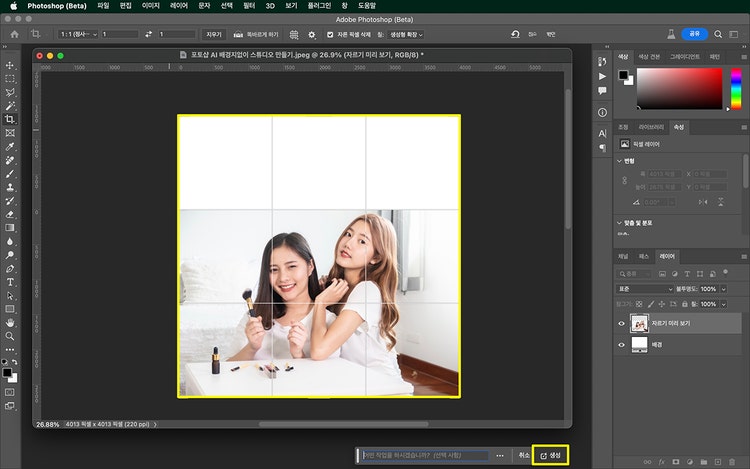Click the swap width and height arrows
Viewport: 750px width, 469px height.
[147, 34]
